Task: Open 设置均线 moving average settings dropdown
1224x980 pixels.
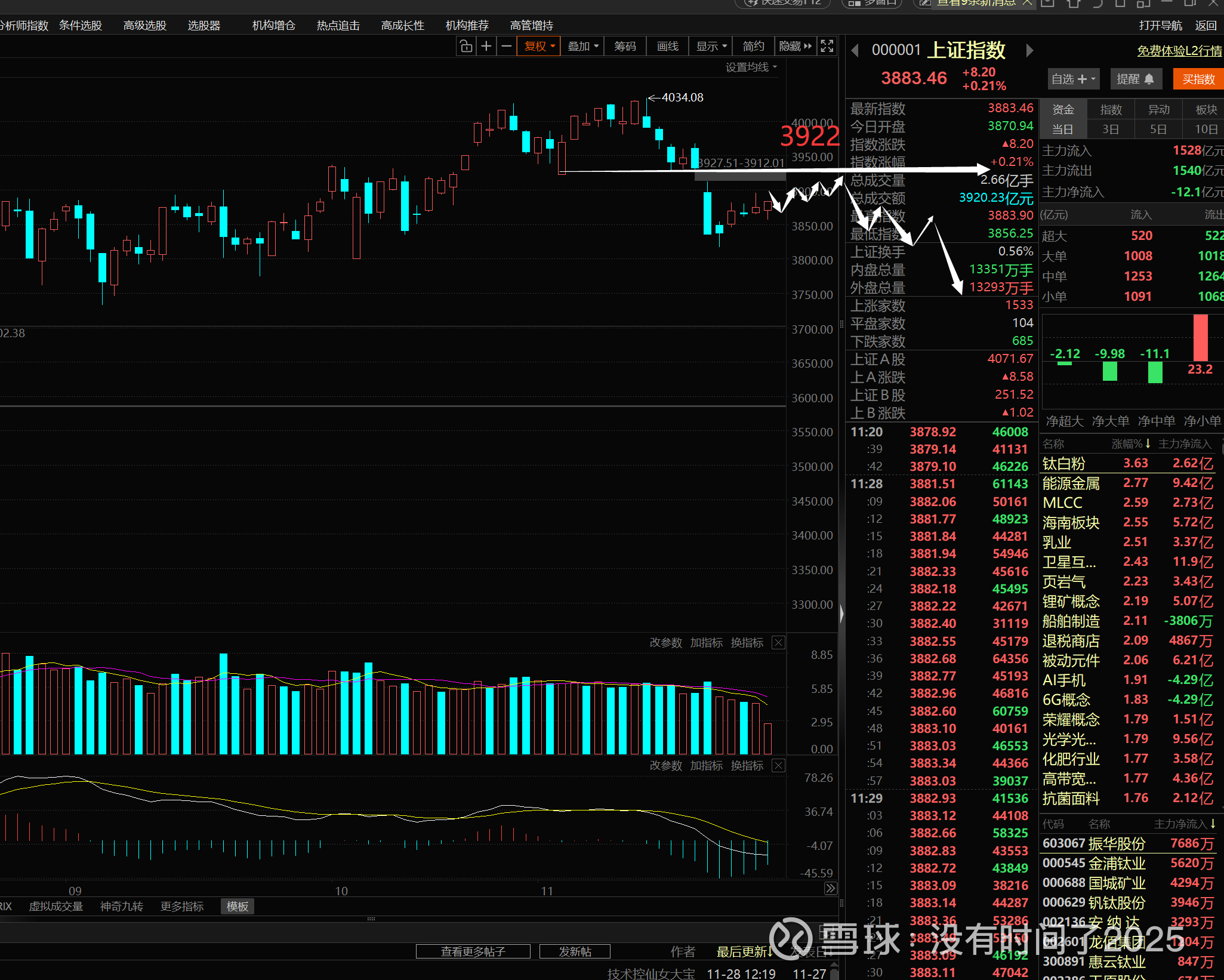Action: pos(751,67)
